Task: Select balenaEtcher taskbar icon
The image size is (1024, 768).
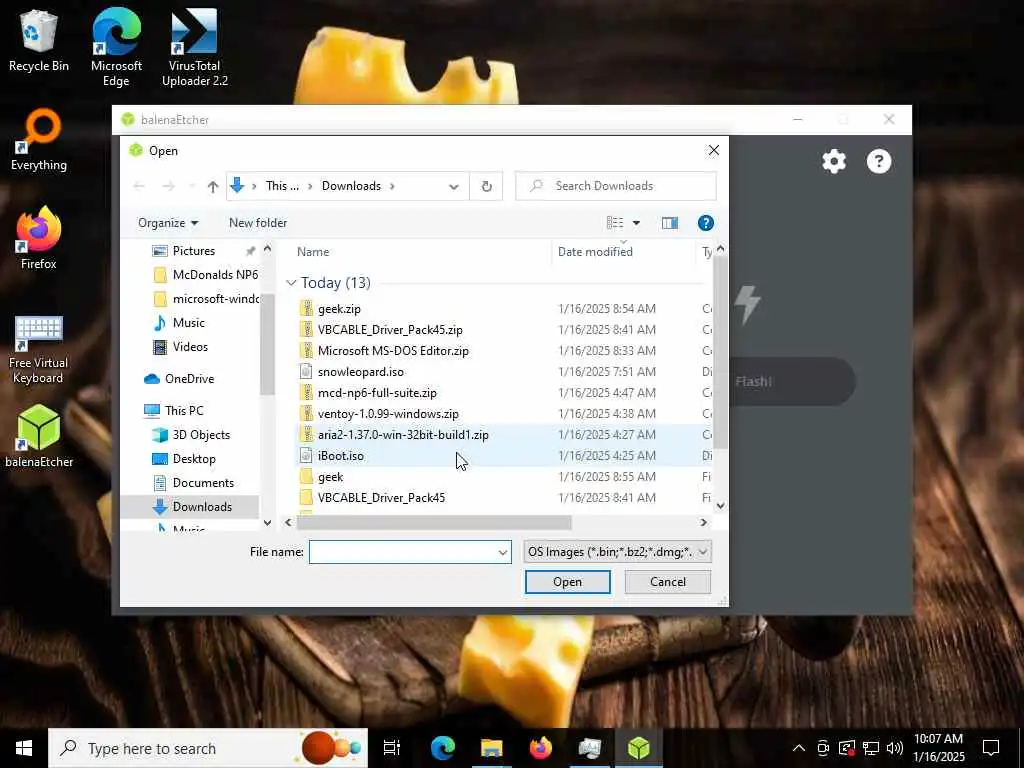Action: pyautogui.click(x=639, y=748)
